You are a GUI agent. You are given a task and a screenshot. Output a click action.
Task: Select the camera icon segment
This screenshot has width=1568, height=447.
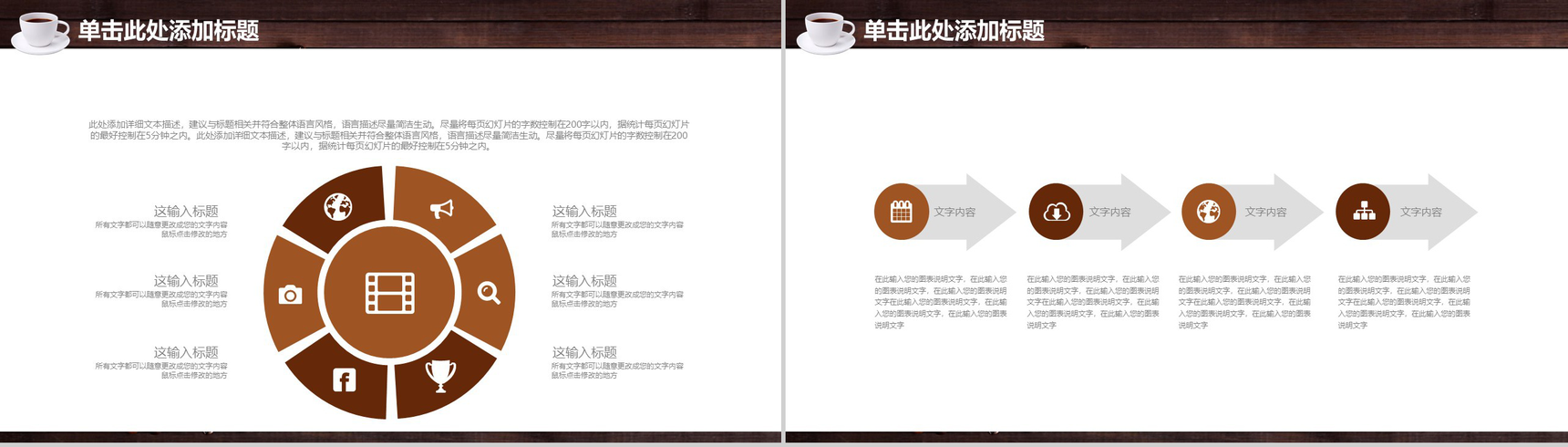(x=290, y=294)
